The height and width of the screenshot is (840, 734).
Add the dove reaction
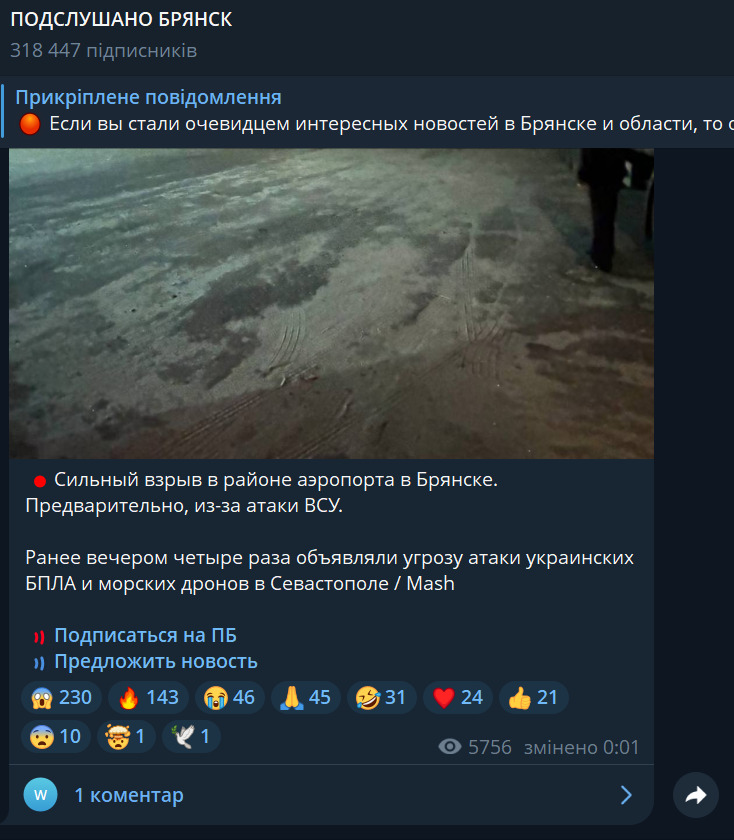[x=191, y=737]
